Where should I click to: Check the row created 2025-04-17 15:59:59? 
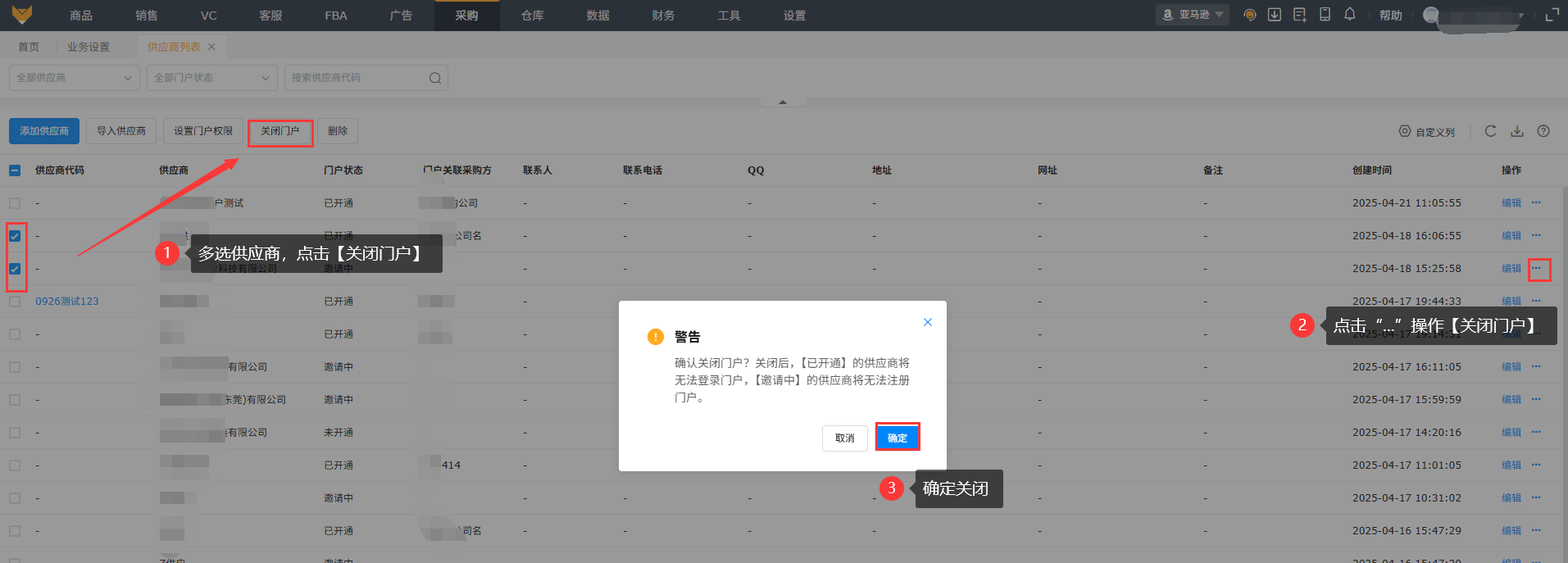15,400
